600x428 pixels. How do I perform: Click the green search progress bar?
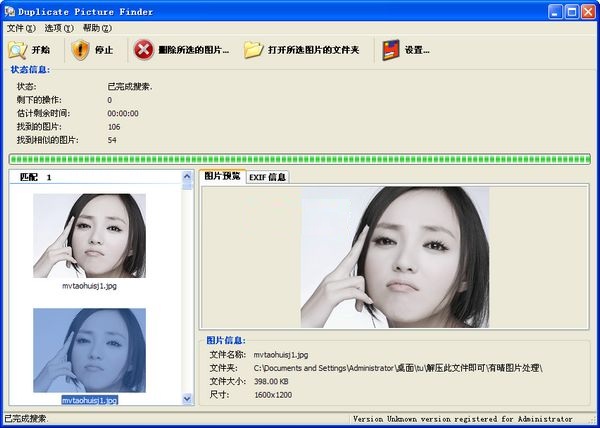pyautogui.click(x=299, y=158)
